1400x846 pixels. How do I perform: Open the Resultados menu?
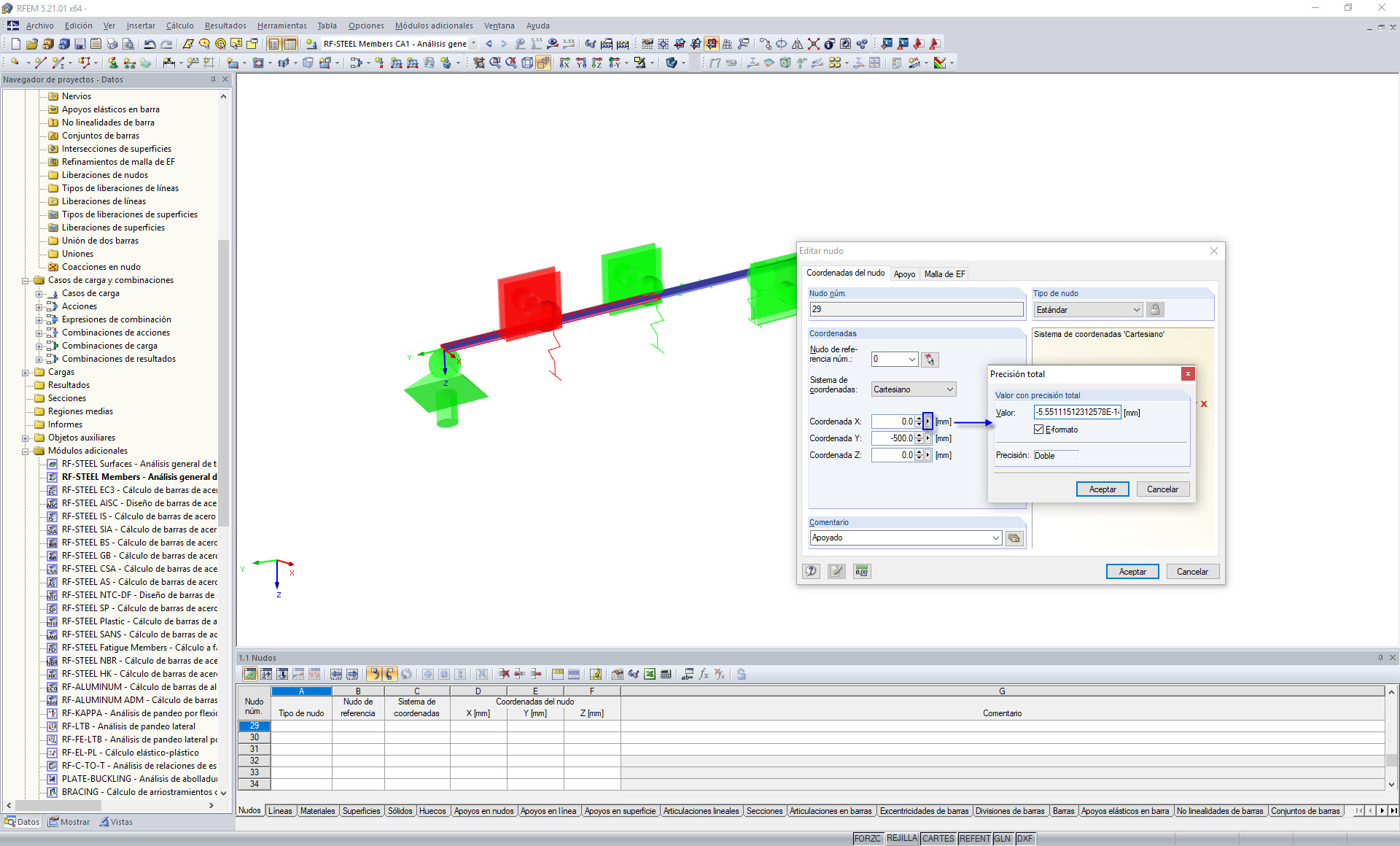click(x=225, y=26)
